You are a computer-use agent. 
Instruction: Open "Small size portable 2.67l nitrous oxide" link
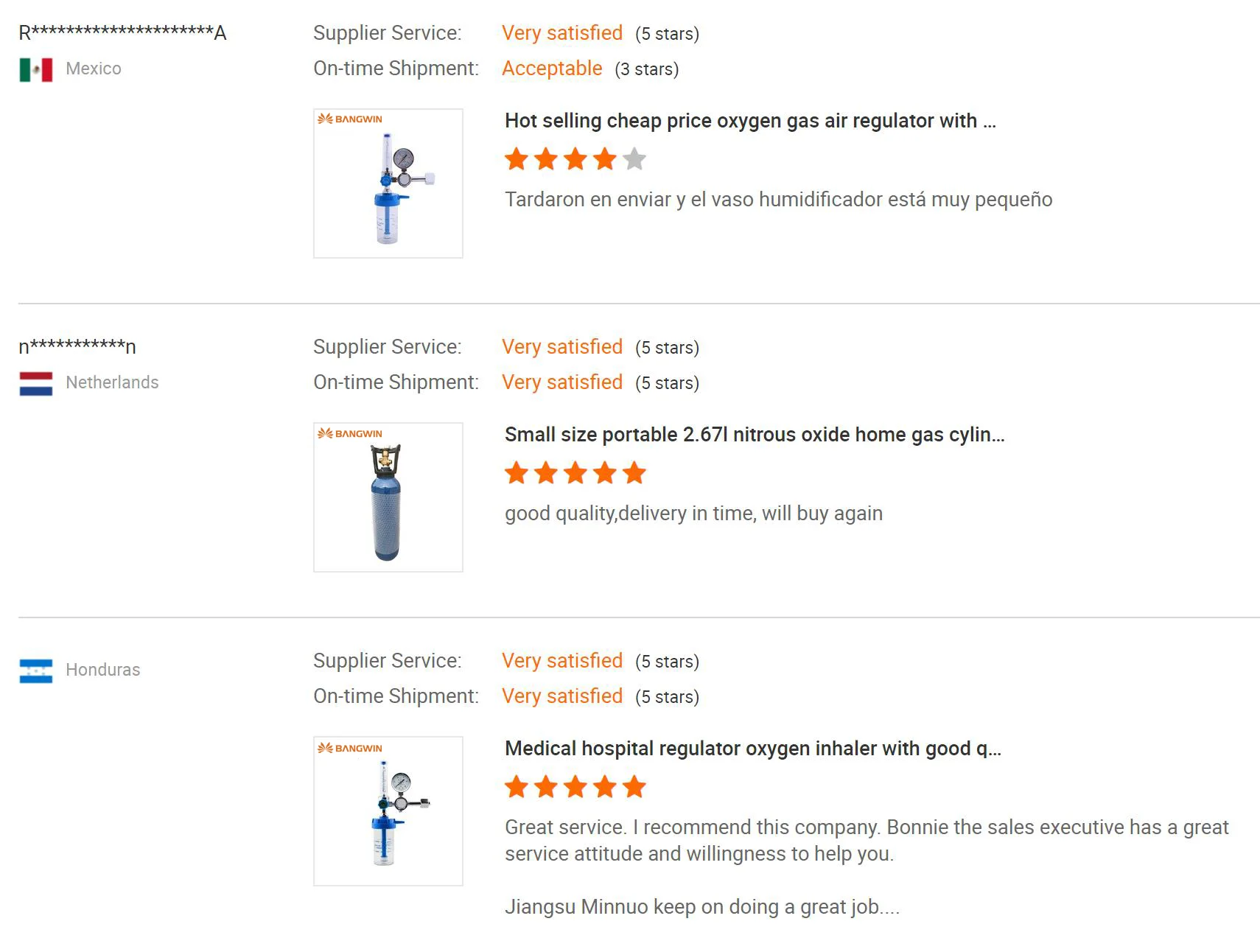[x=754, y=435]
